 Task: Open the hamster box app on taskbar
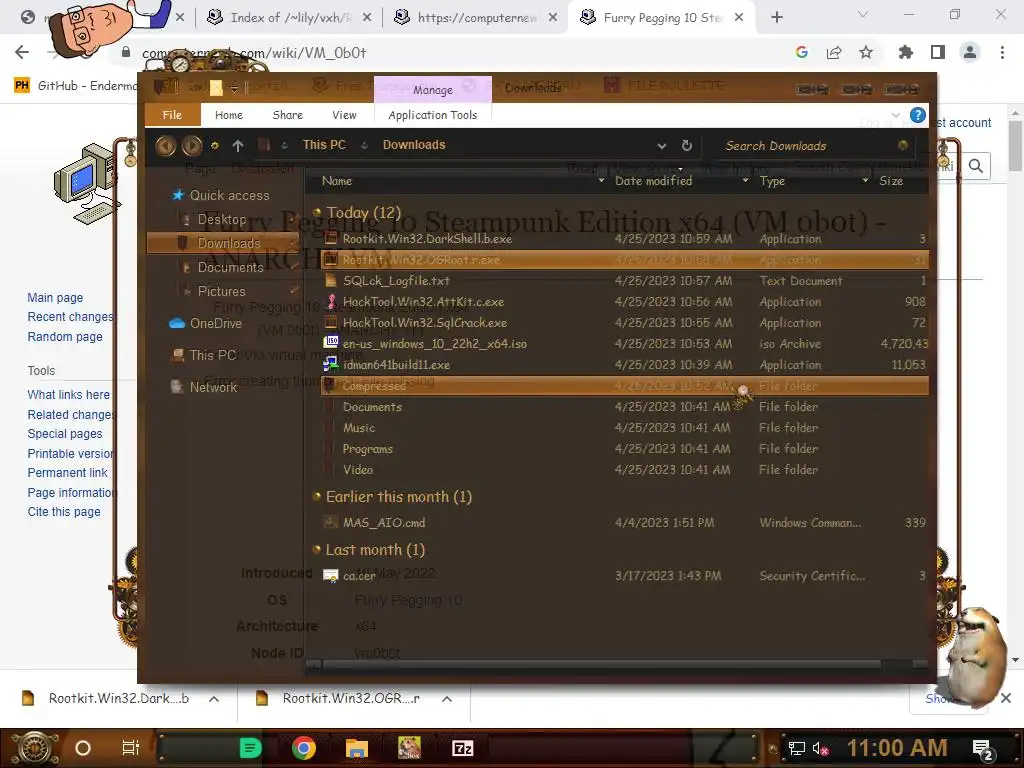(x=409, y=748)
